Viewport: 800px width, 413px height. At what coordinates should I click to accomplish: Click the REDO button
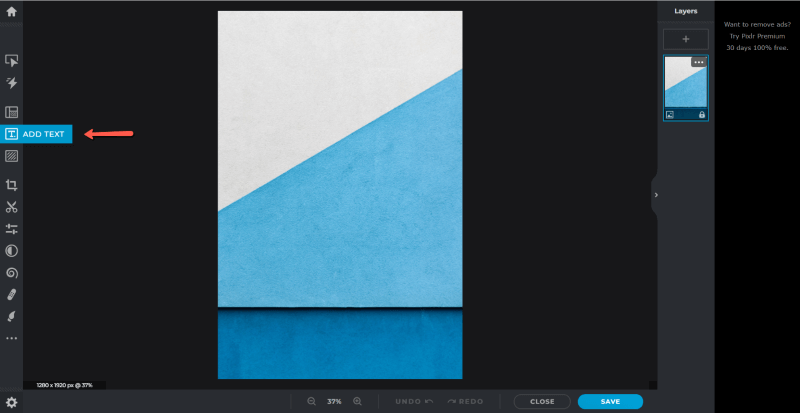click(x=465, y=402)
